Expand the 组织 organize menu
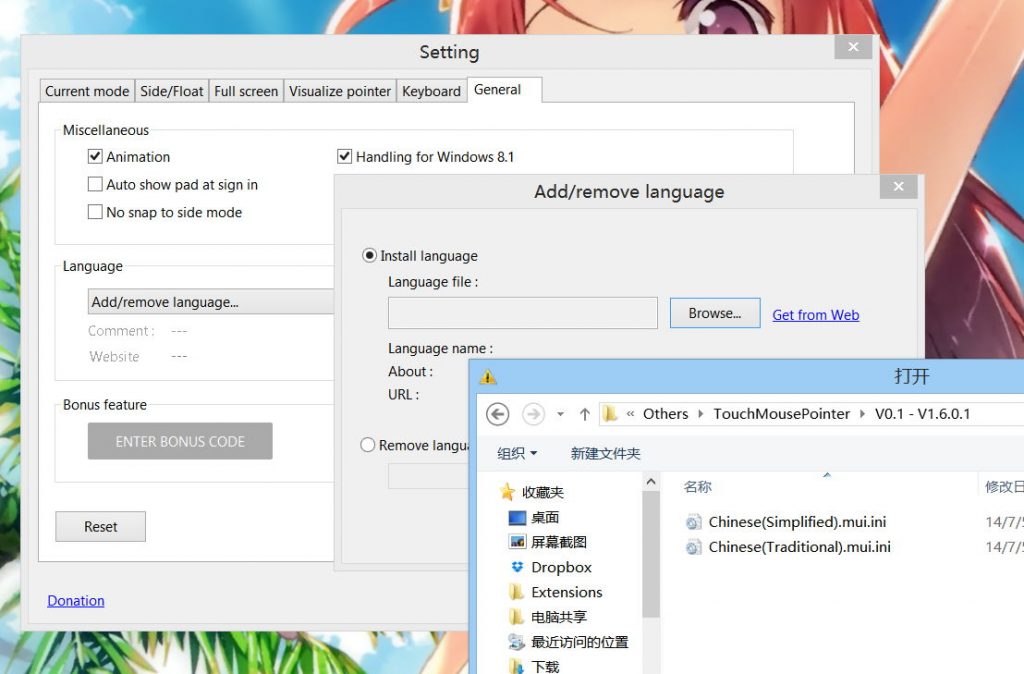Screen dimensions: 1024x674 (x=517, y=454)
